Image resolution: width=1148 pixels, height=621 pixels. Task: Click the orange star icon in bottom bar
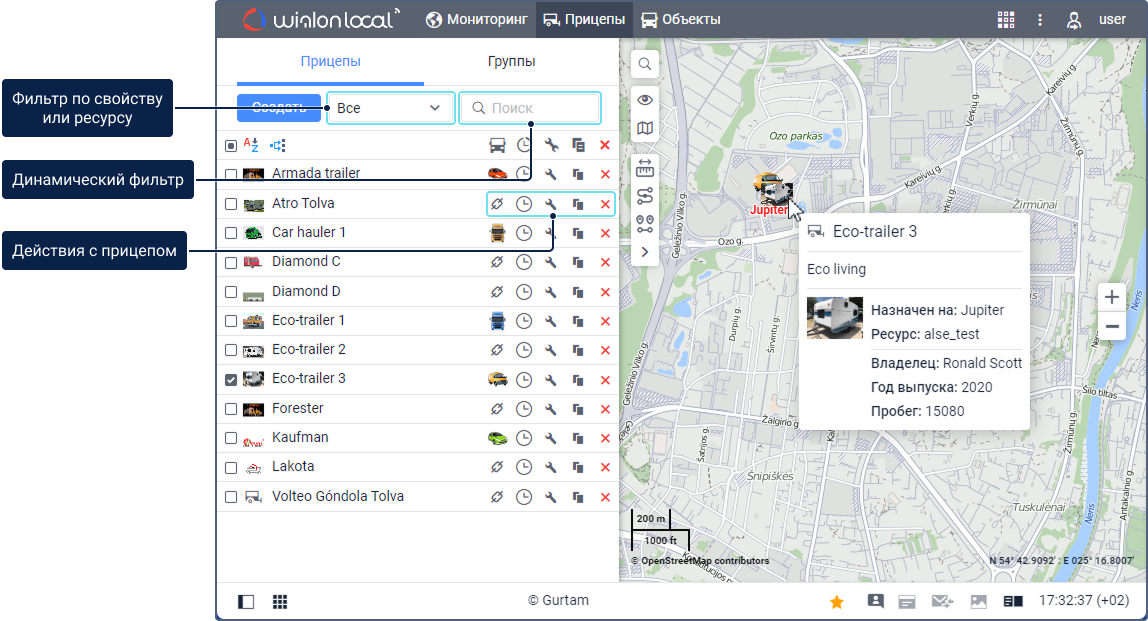click(837, 601)
